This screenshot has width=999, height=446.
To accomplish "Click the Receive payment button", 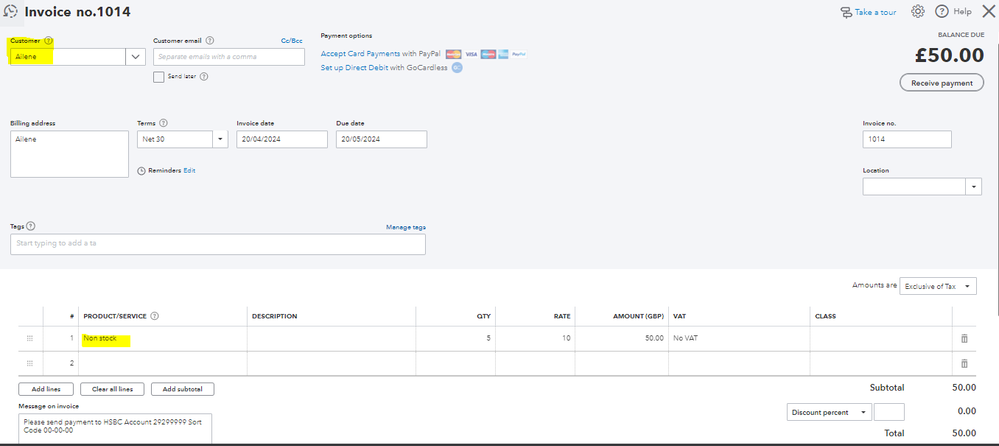I will click(x=942, y=83).
